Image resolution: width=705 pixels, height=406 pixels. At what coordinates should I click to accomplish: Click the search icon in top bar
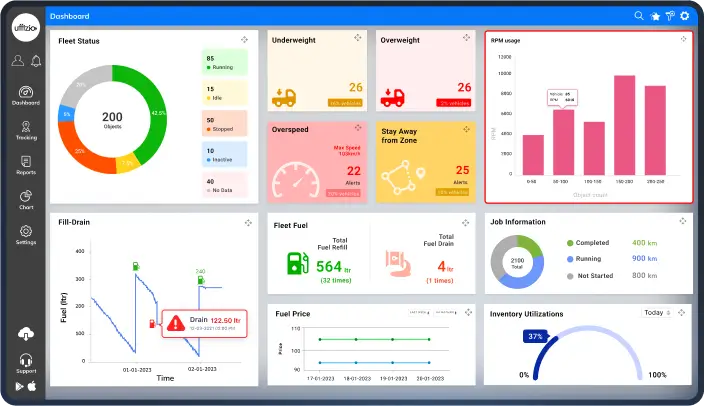[x=639, y=16]
